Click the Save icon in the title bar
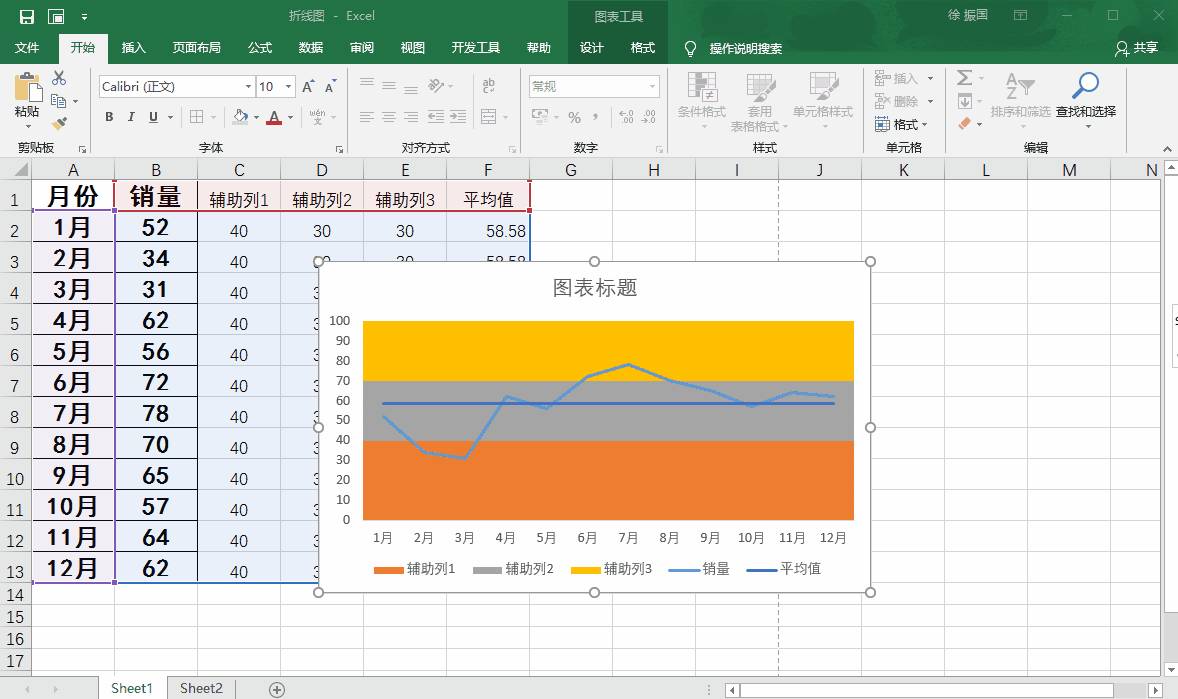 [x=26, y=17]
